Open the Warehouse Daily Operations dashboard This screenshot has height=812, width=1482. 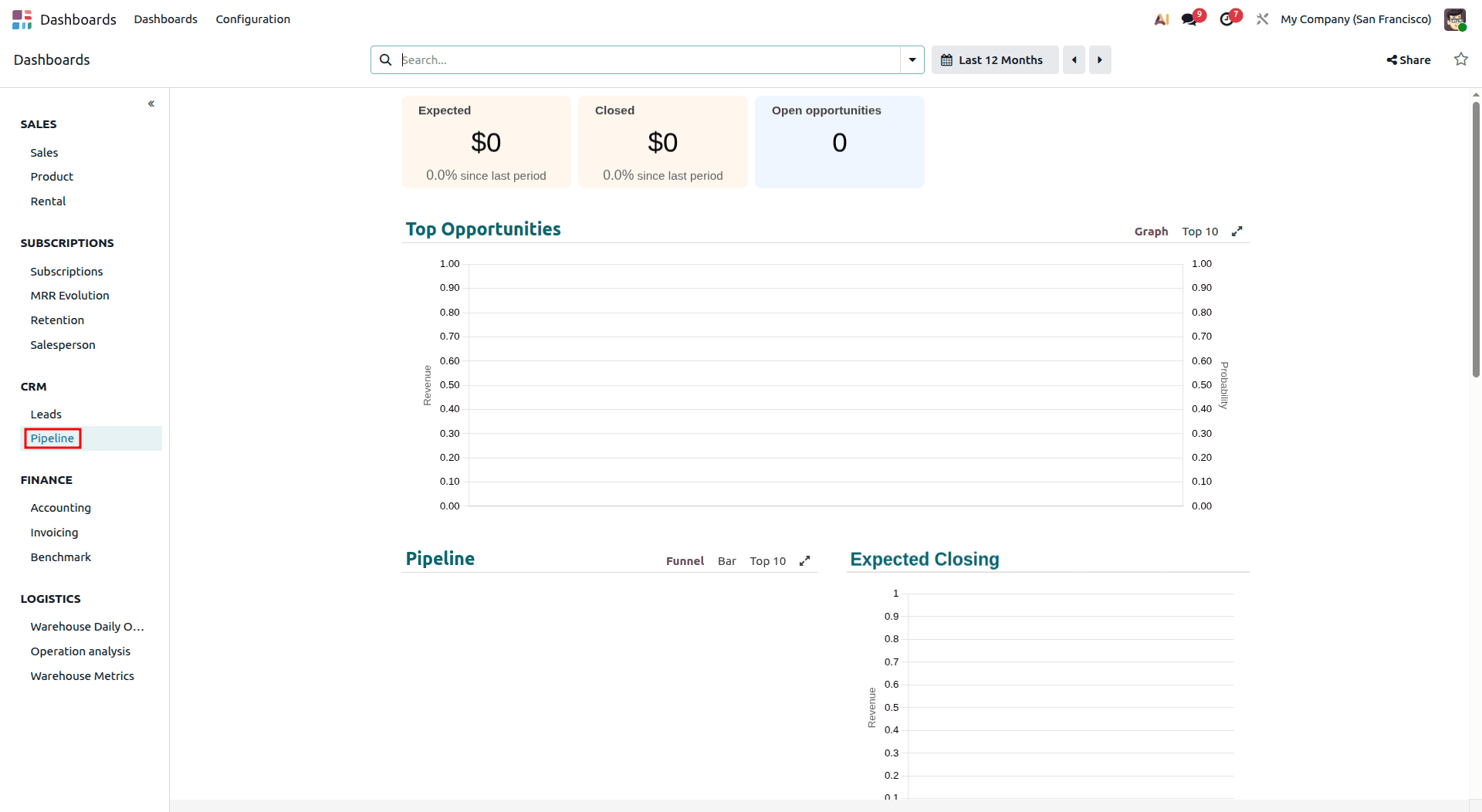[x=87, y=627]
